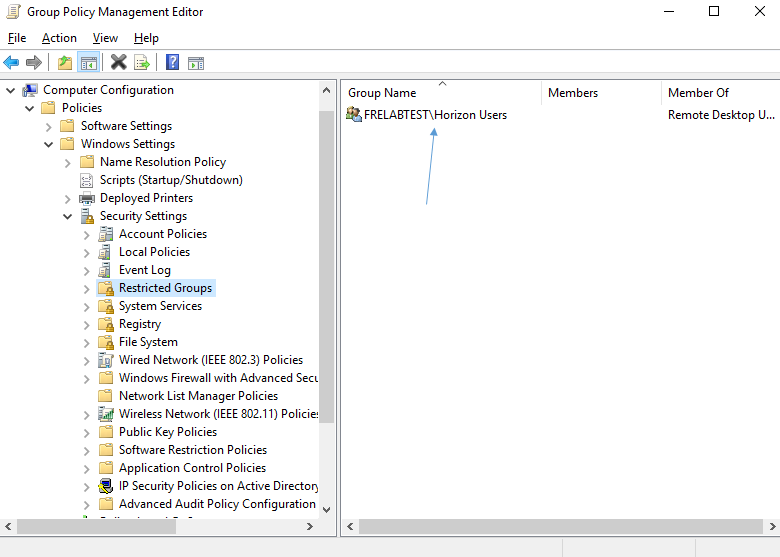The image size is (780, 557).
Task: Click the Up One Level folder icon
Action: 65,63
